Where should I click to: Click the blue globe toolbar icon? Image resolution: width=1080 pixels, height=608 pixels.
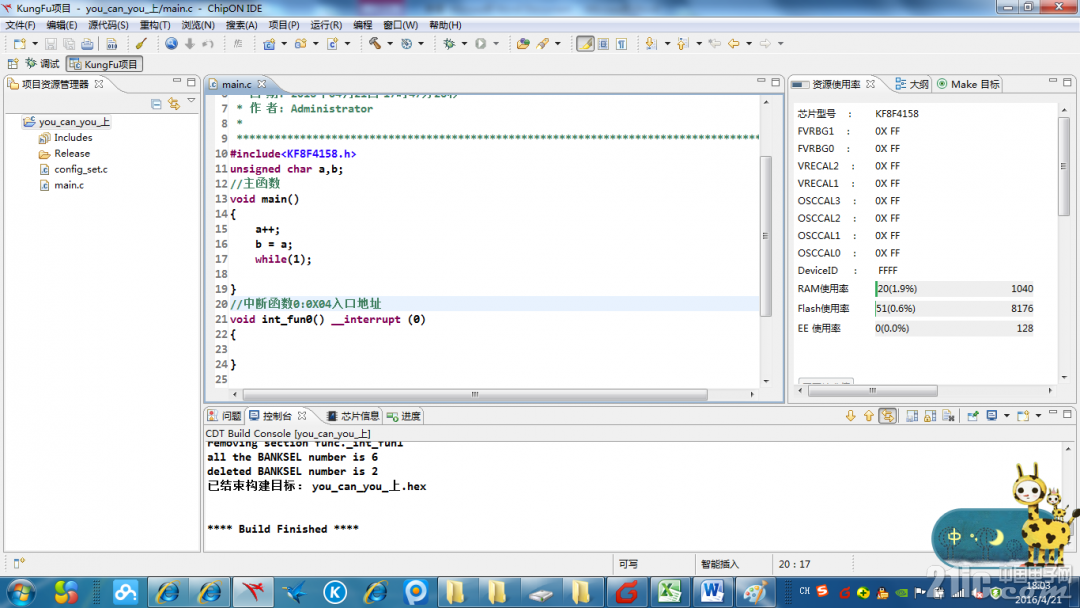[x=171, y=43]
